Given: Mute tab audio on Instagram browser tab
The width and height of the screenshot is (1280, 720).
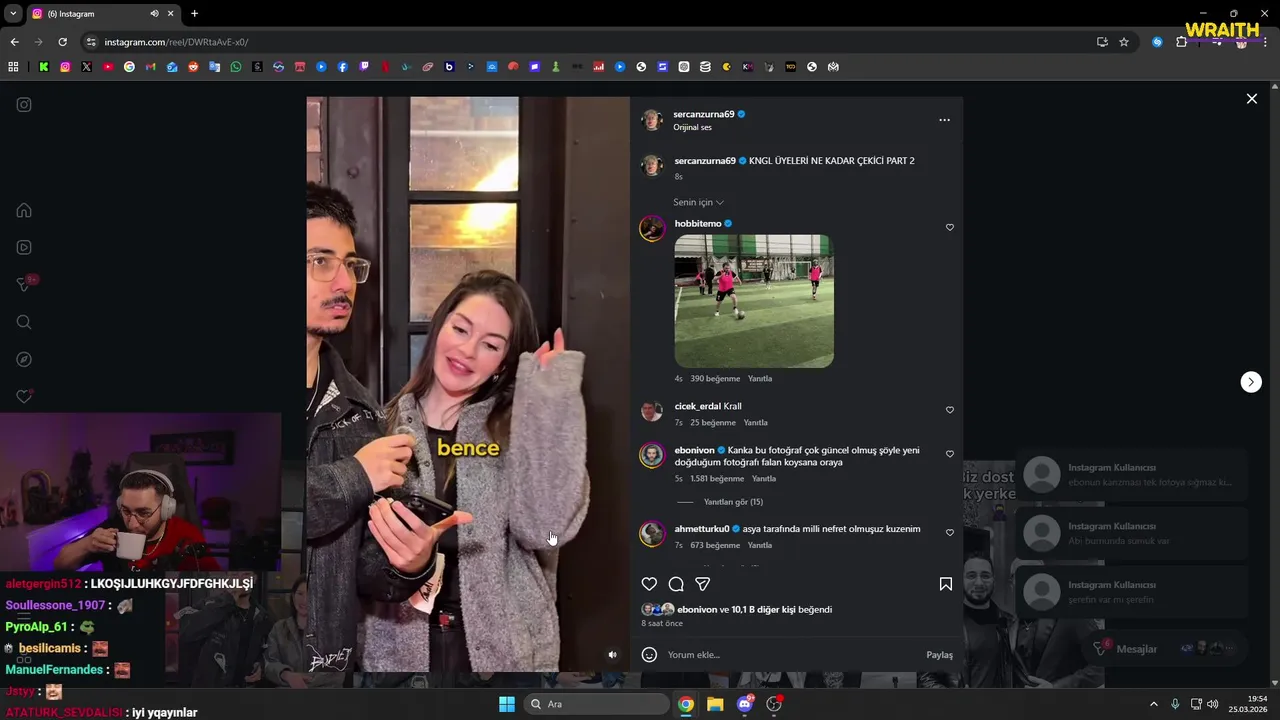Looking at the screenshot, I should tap(154, 14).
